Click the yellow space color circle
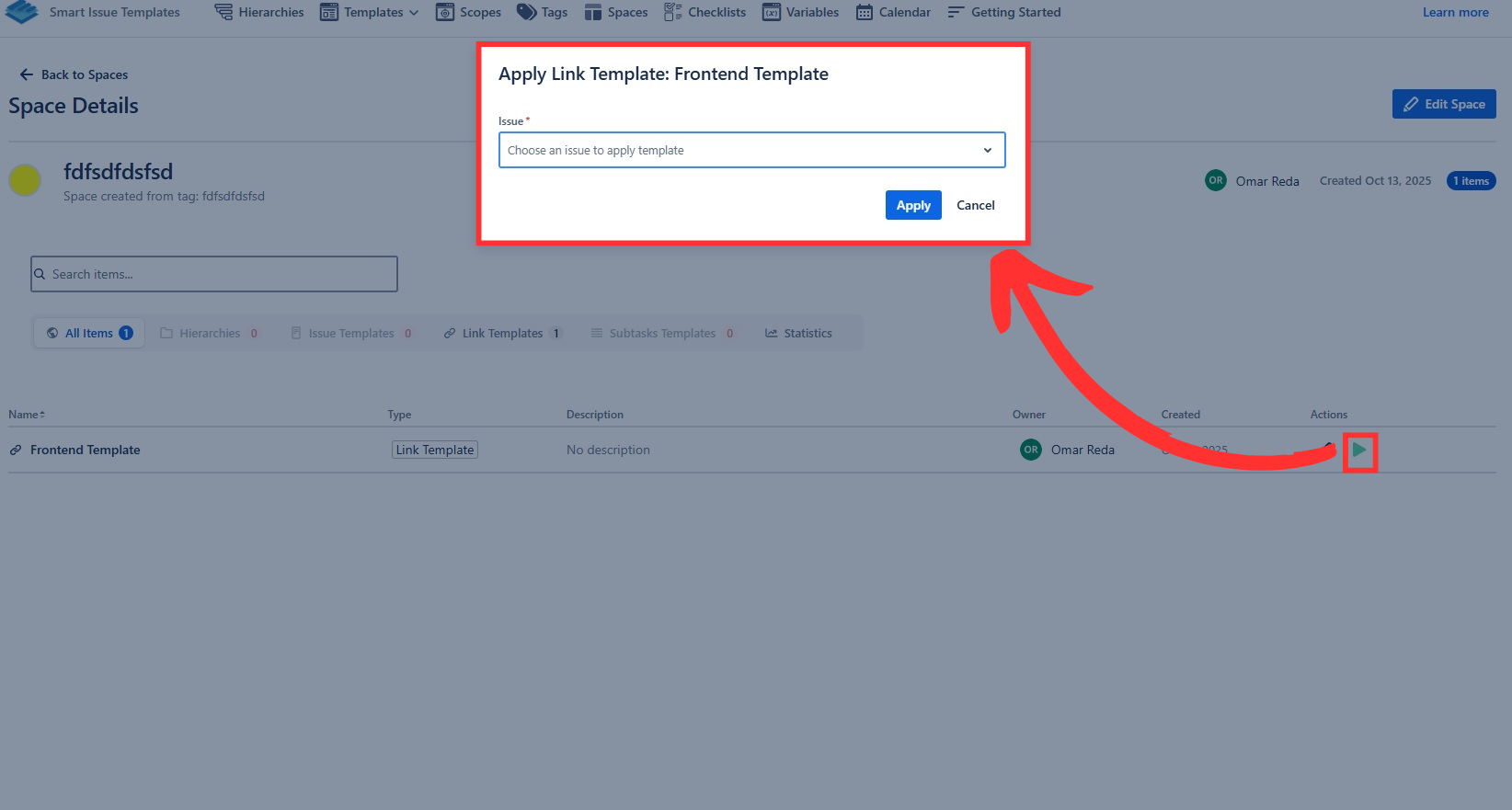Viewport: 1512px width, 810px height. (x=25, y=180)
